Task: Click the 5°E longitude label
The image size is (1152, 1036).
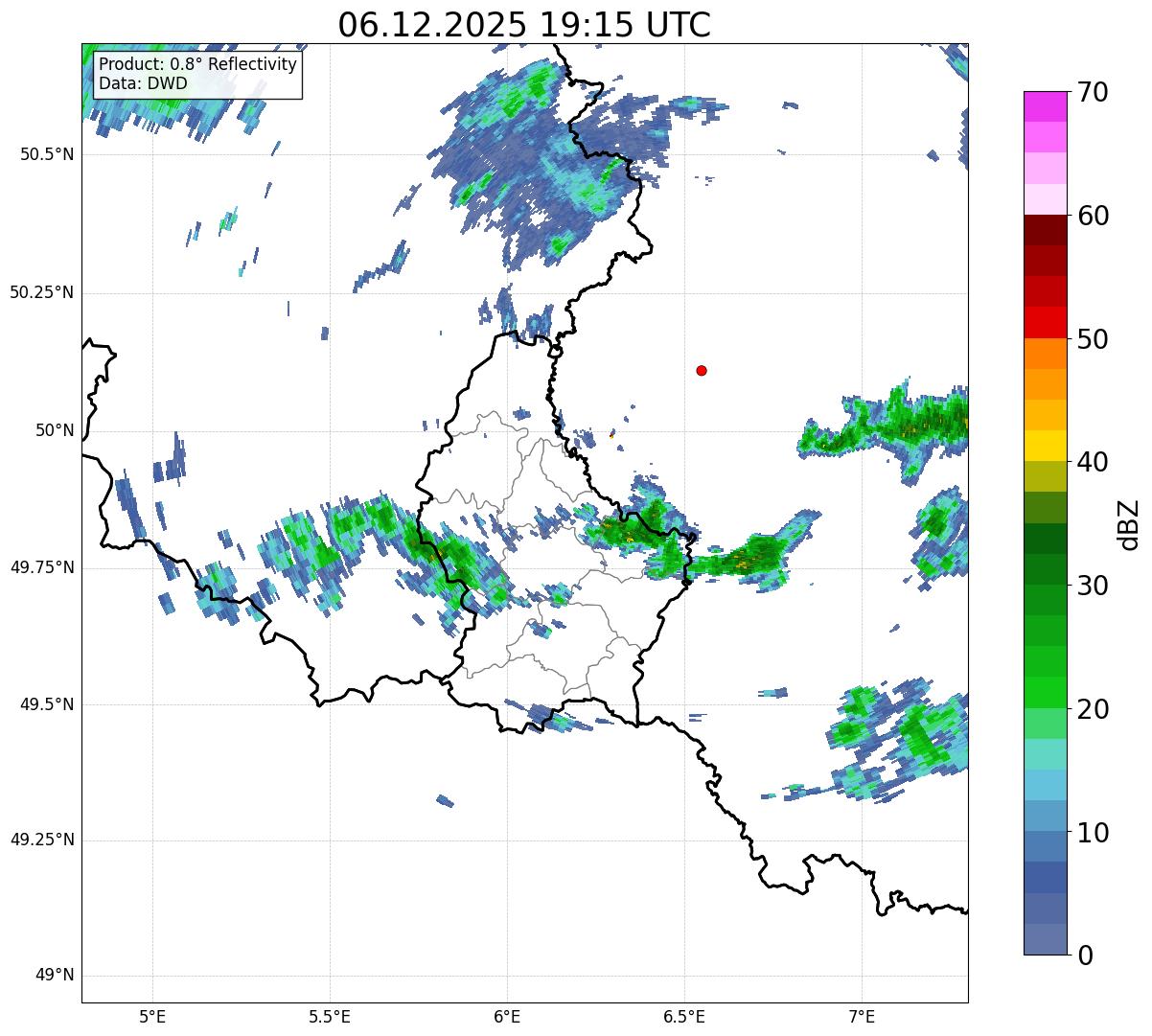Action: tap(152, 1018)
